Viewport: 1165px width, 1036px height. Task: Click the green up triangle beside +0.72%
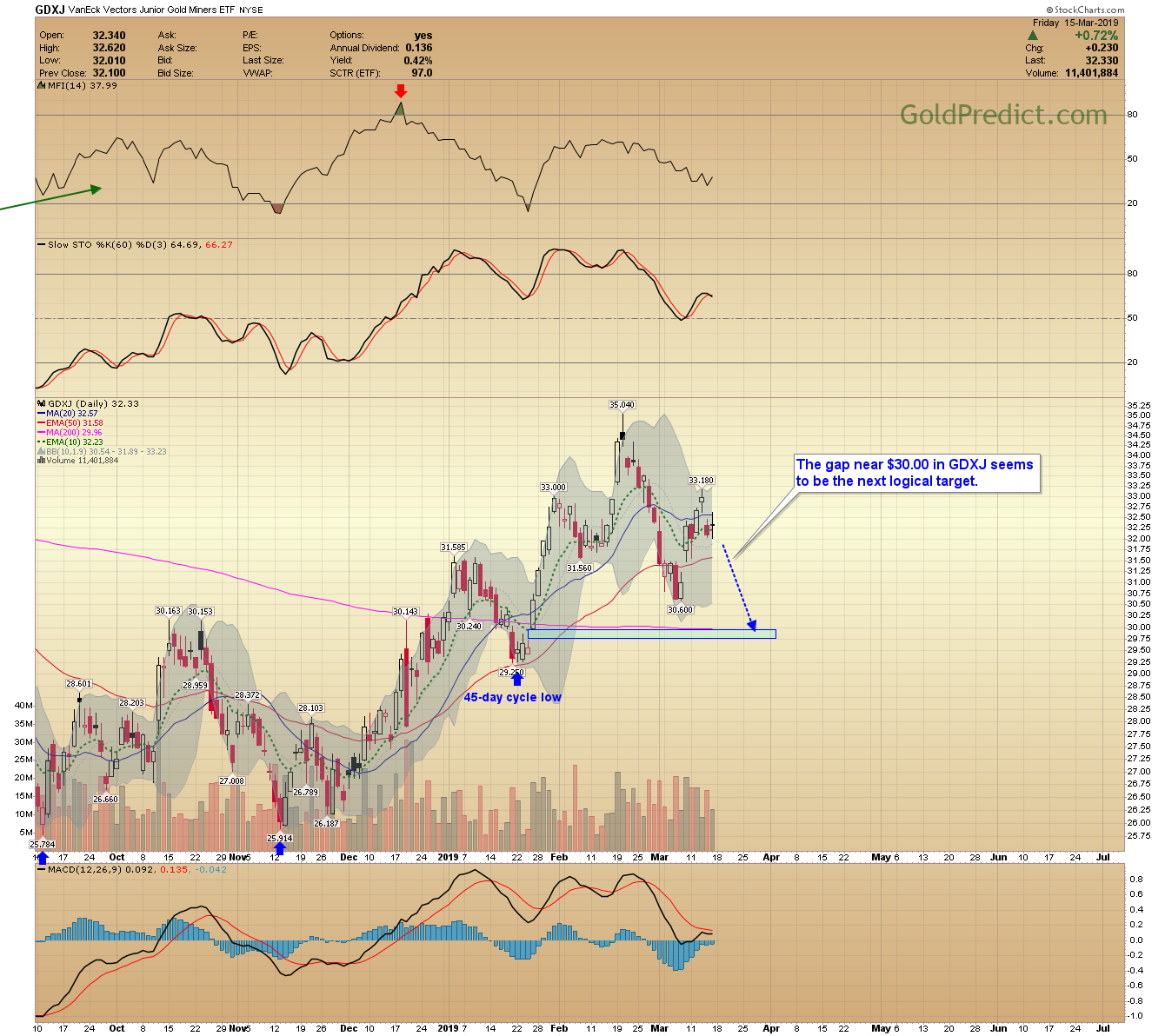(1032, 36)
